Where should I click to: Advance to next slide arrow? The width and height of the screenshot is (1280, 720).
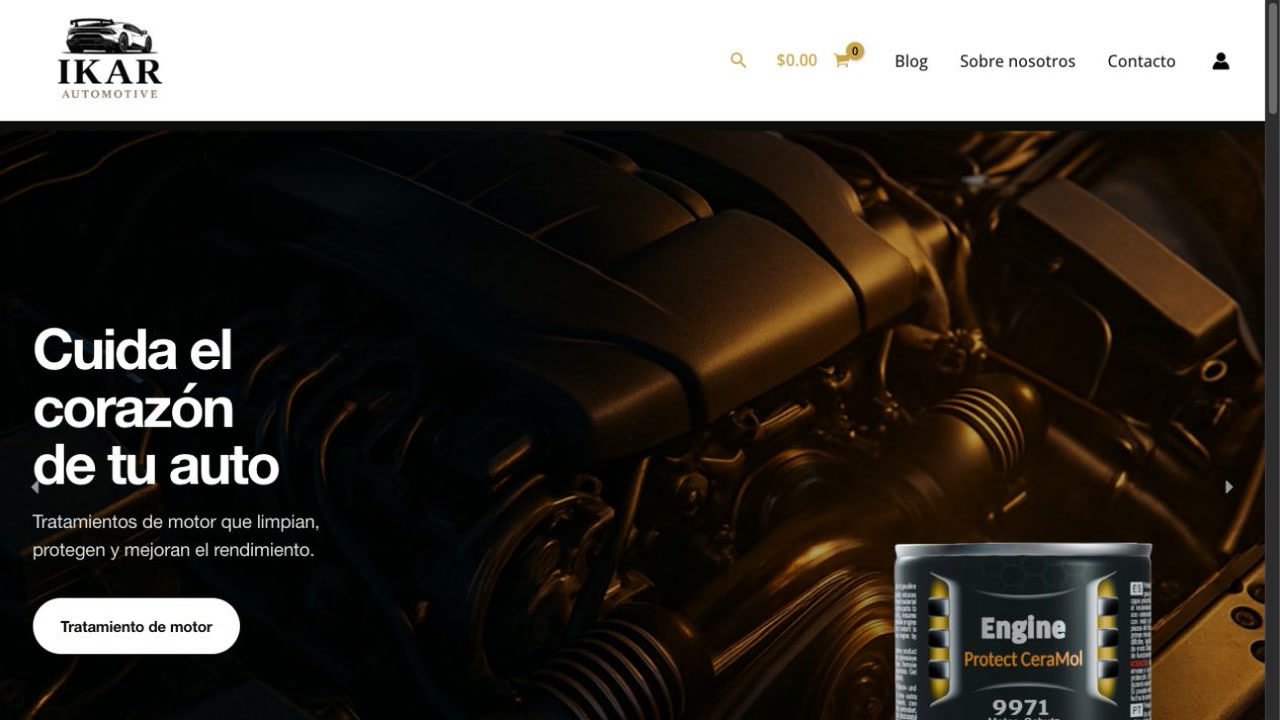click(x=1229, y=487)
